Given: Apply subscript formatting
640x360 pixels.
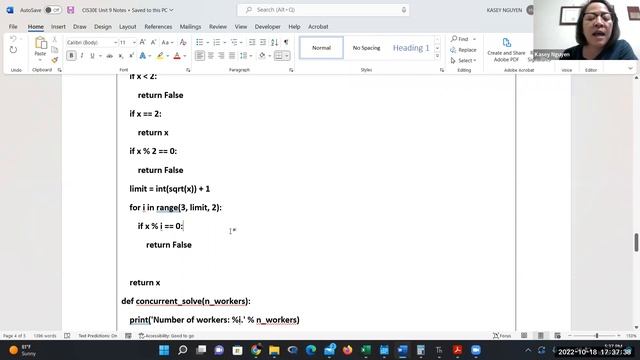Looking at the screenshot, I should pyautogui.click(x=121, y=56).
